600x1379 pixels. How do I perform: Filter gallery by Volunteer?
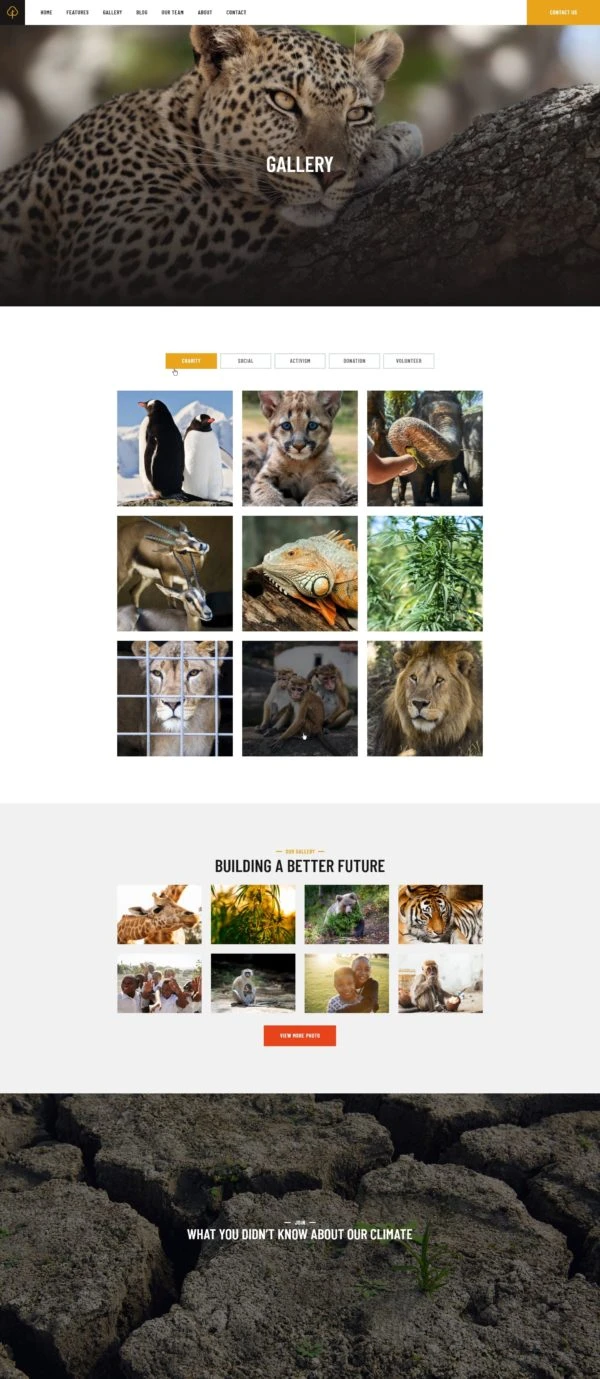pyautogui.click(x=409, y=361)
